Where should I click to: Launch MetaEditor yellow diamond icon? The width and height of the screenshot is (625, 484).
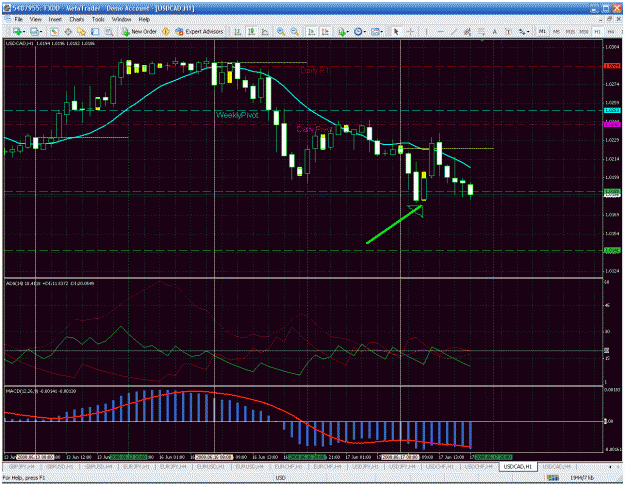[166, 31]
